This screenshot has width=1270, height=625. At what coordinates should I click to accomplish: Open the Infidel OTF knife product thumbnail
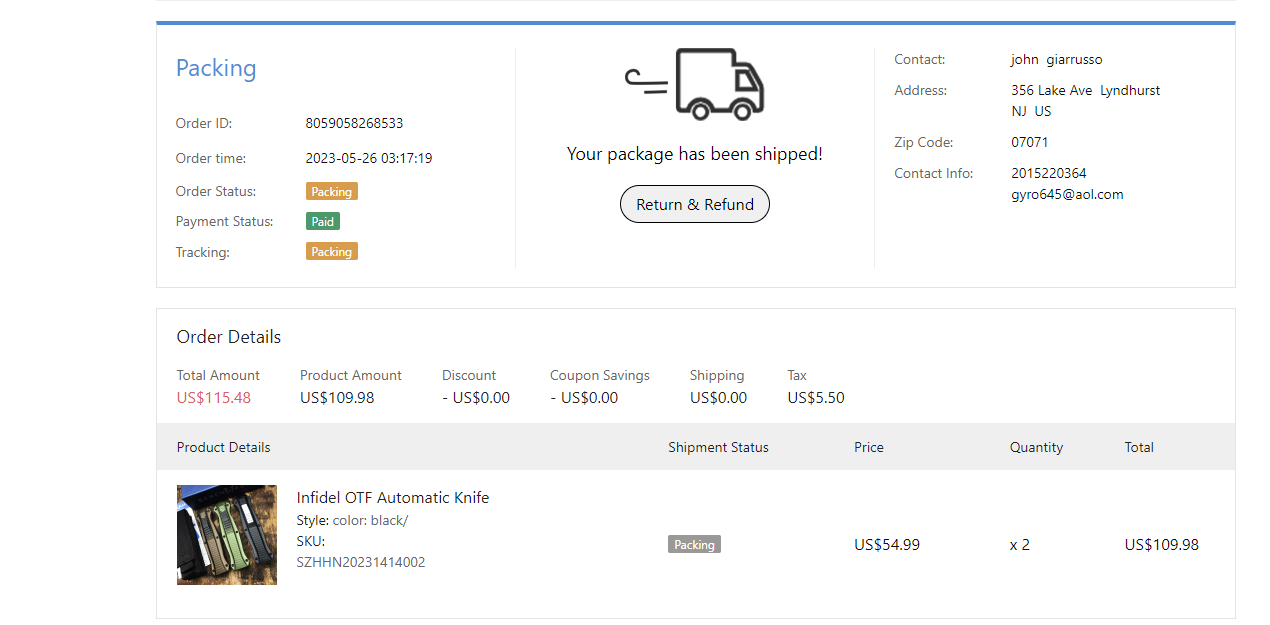point(227,535)
